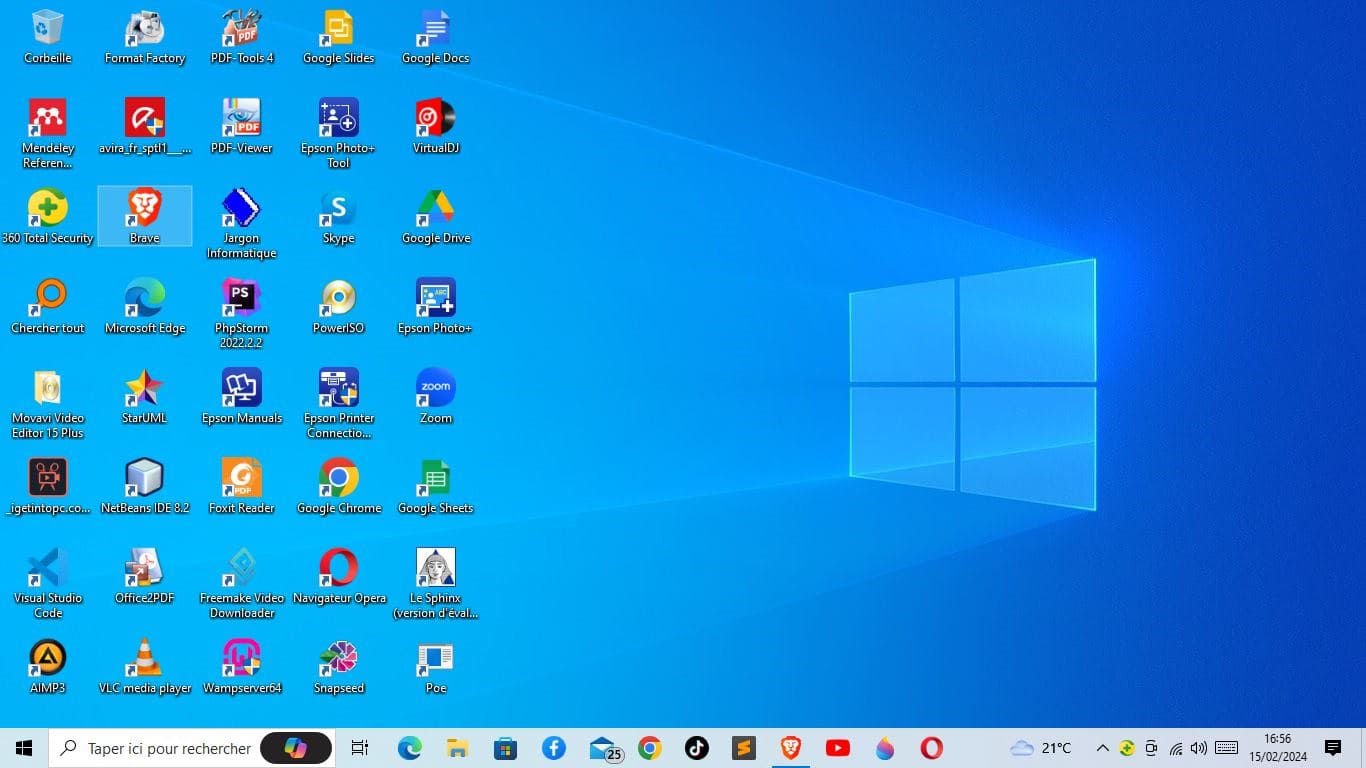The width and height of the screenshot is (1366, 768).
Task: Open the Zoom application
Action: (435, 390)
